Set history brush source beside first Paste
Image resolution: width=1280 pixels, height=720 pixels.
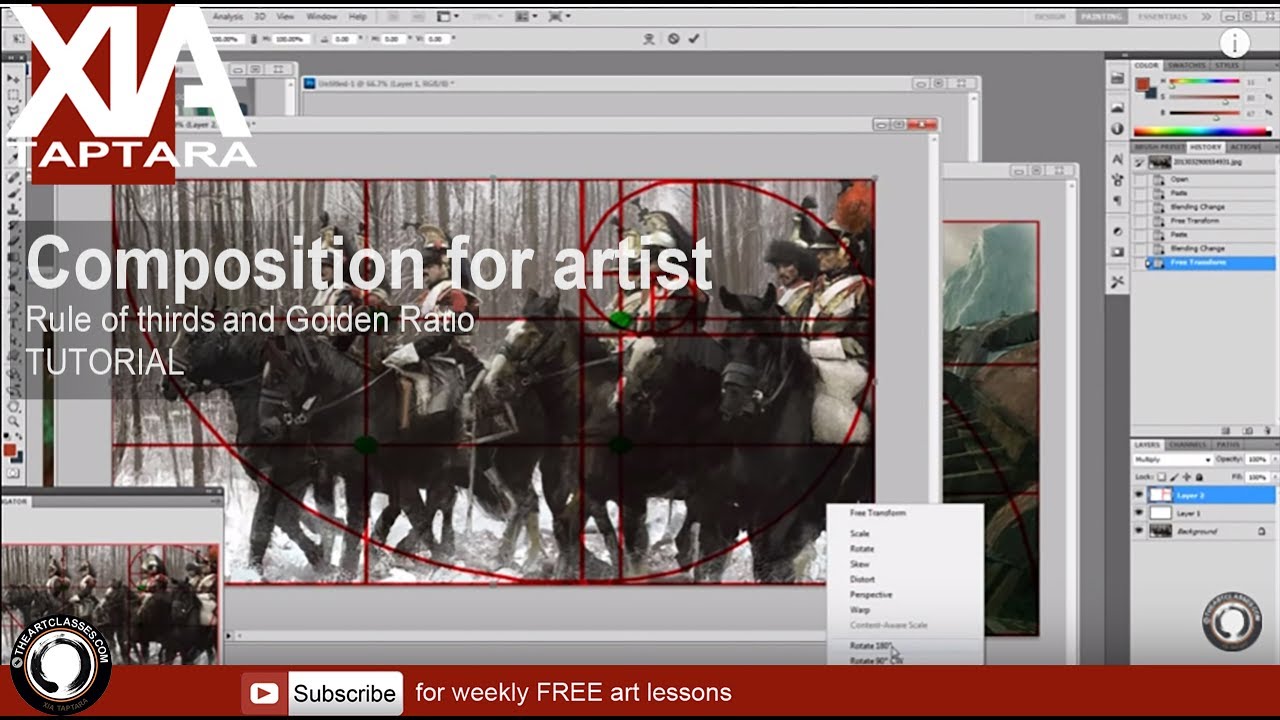(1139, 193)
